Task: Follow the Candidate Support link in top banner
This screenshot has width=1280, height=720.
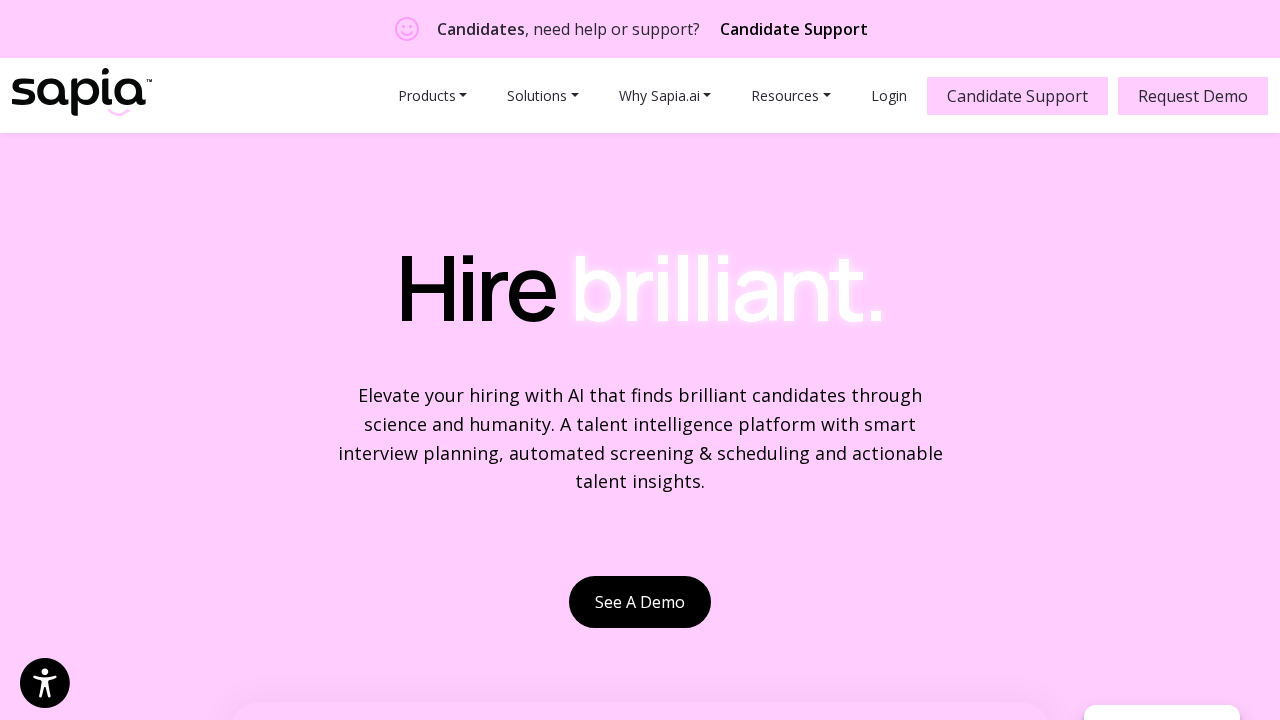Action: [x=794, y=29]
